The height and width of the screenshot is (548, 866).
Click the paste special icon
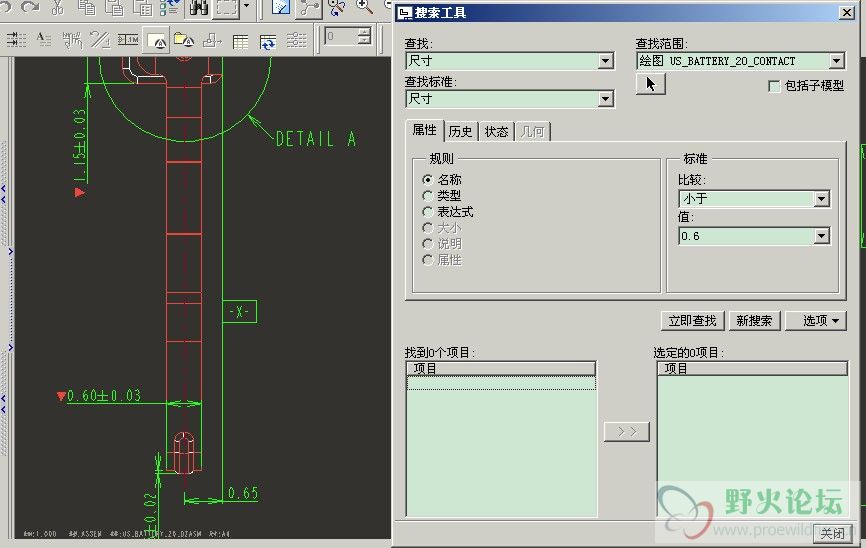point(142,7)
